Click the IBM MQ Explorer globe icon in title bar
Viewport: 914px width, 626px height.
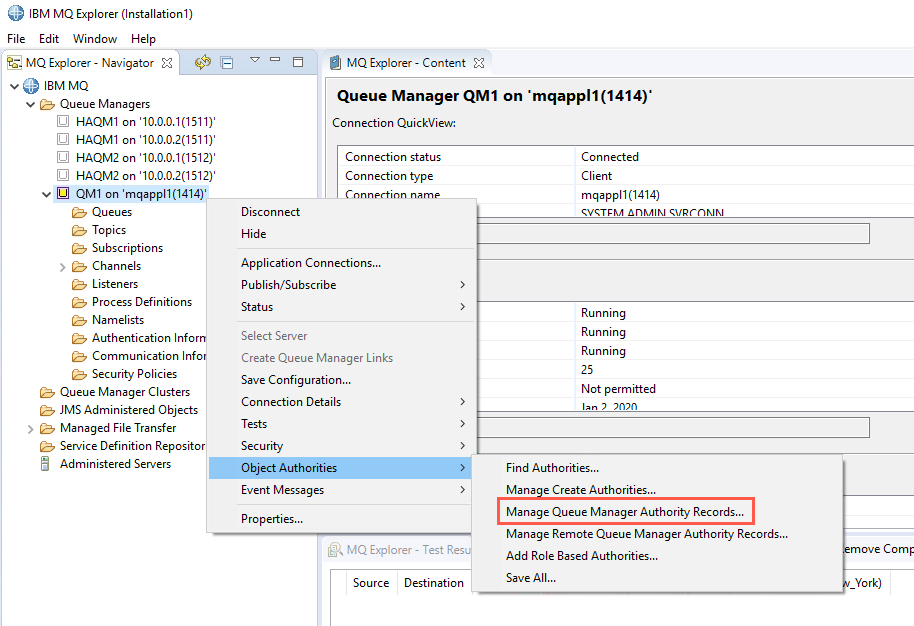coord(15,13)
